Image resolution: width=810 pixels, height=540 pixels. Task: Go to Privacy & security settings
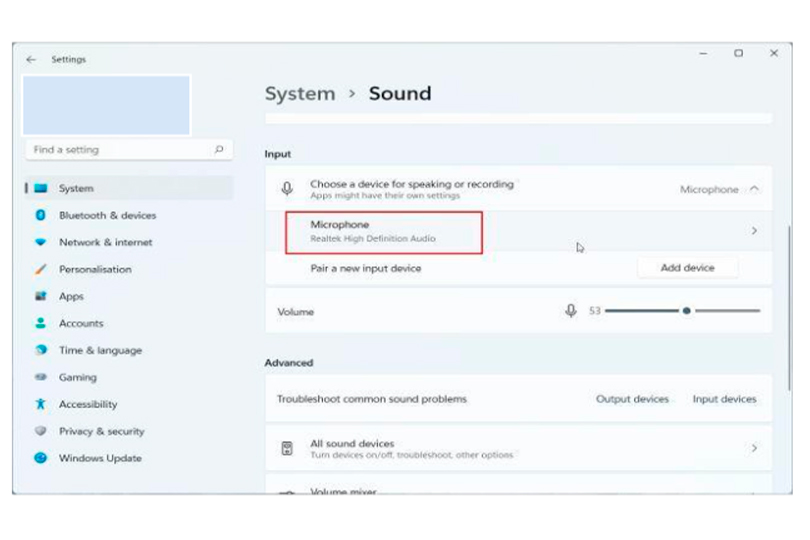click(x=101, y=432)
